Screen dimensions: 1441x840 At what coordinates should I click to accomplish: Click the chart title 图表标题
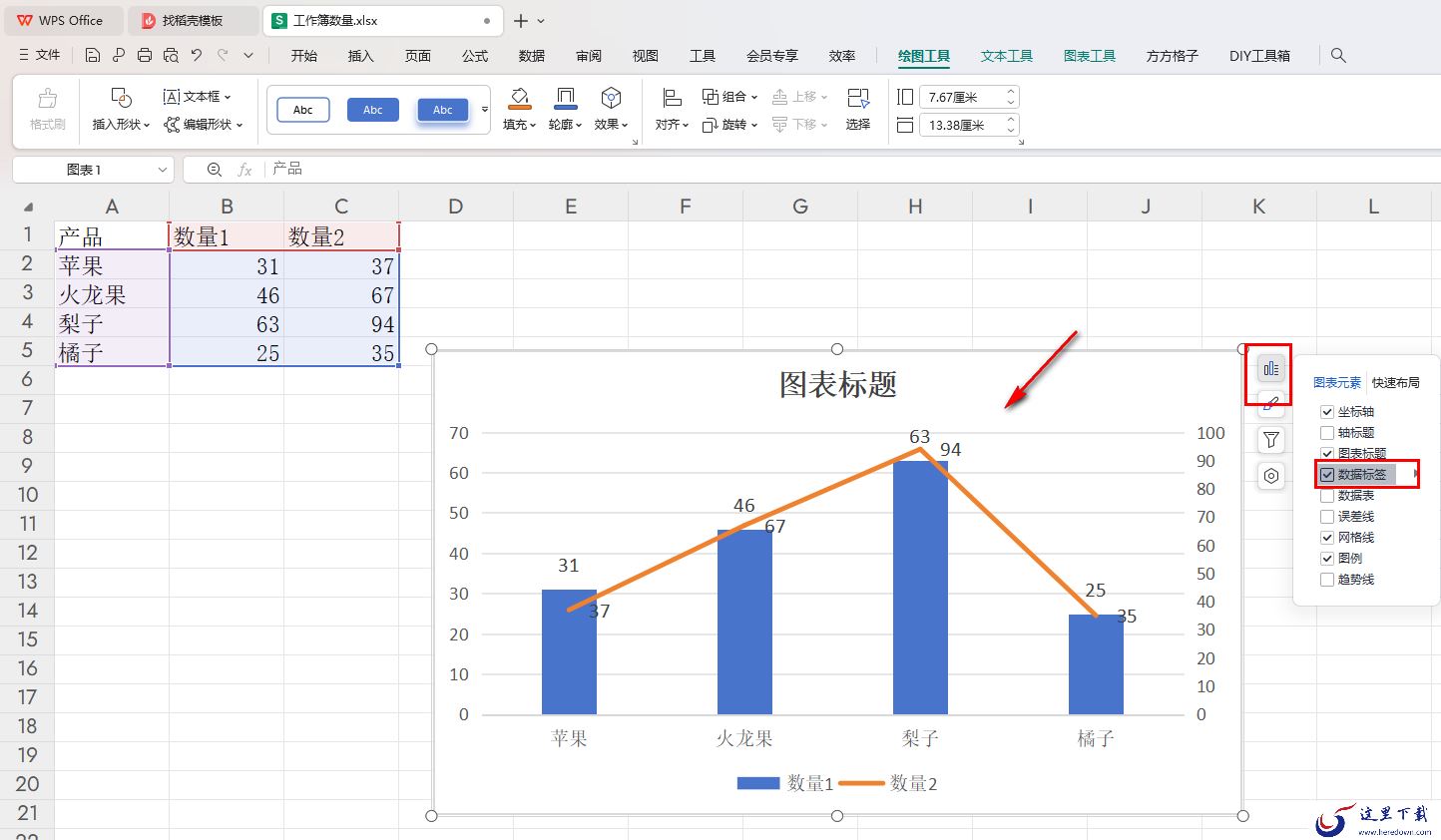[838, 384]
